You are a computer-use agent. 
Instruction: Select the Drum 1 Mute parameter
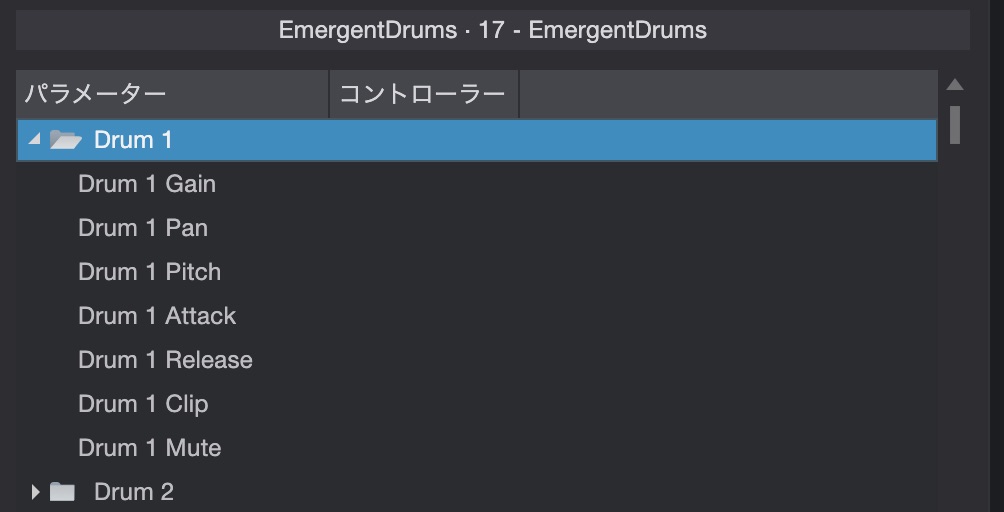click(x=150, y=448)
